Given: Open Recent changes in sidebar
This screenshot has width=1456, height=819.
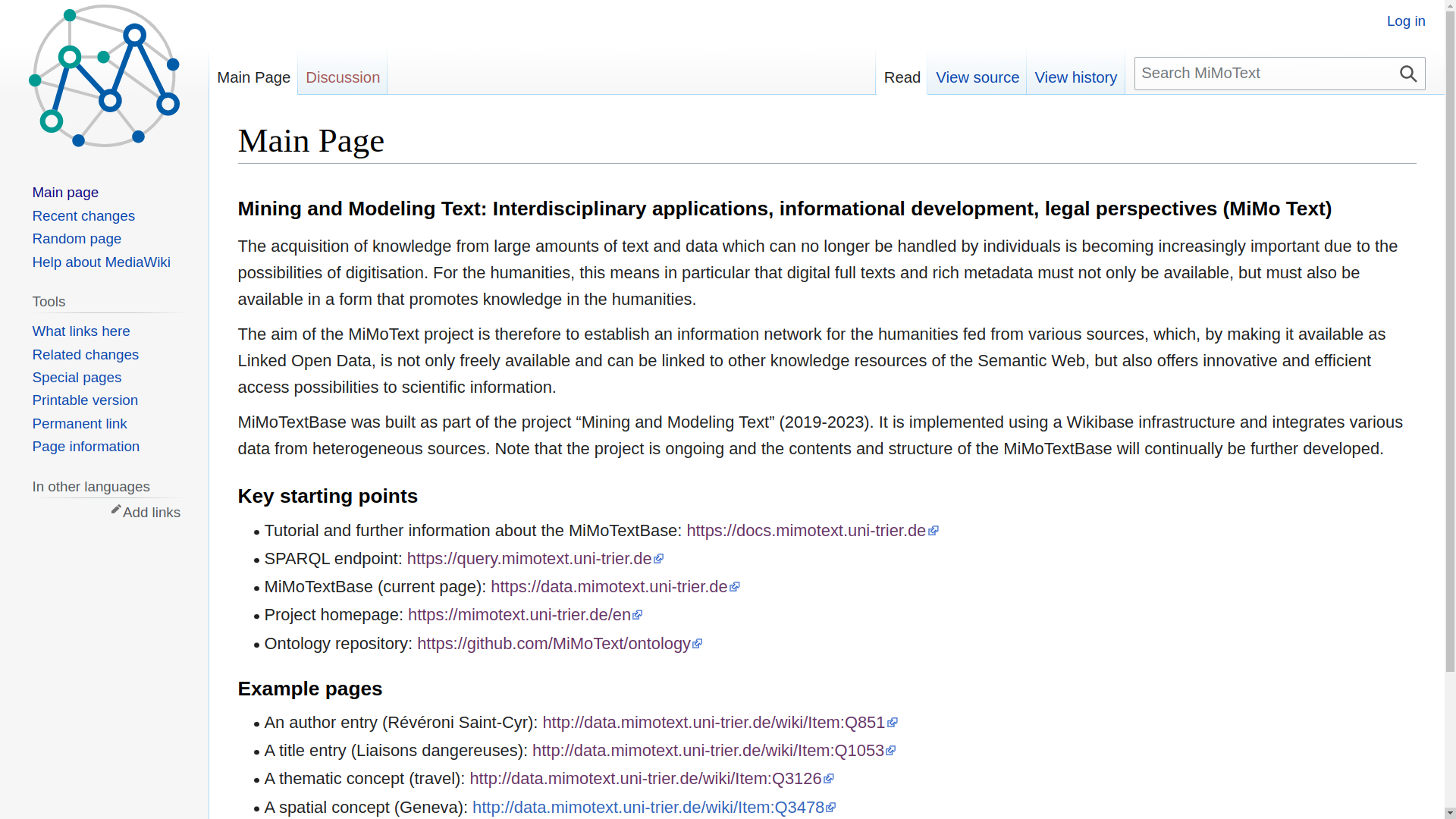Looking at the screenshot, I should 83,216.
